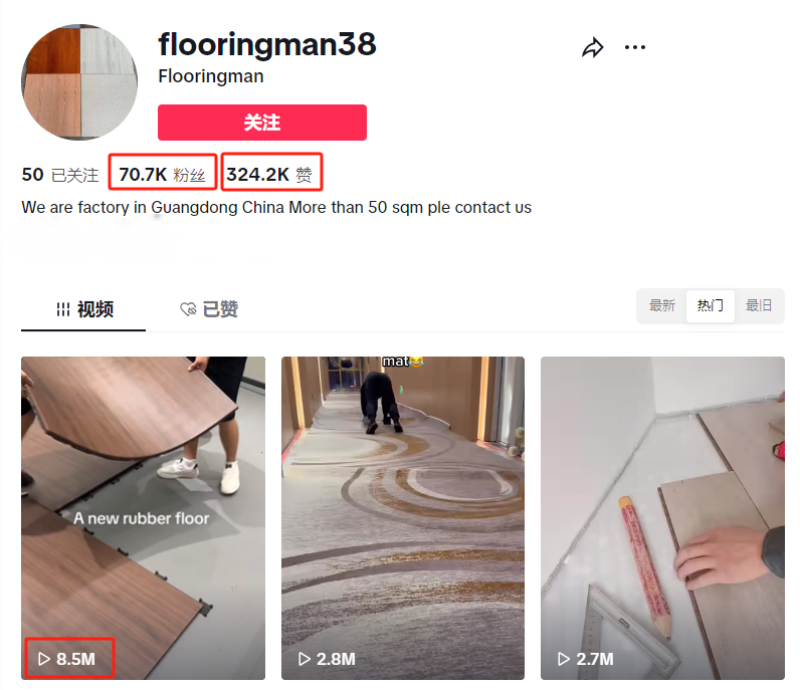This screenshot has height=690, width=800.
Task: Open the 50 已关注 following list
Action: [x=60, y=175]
